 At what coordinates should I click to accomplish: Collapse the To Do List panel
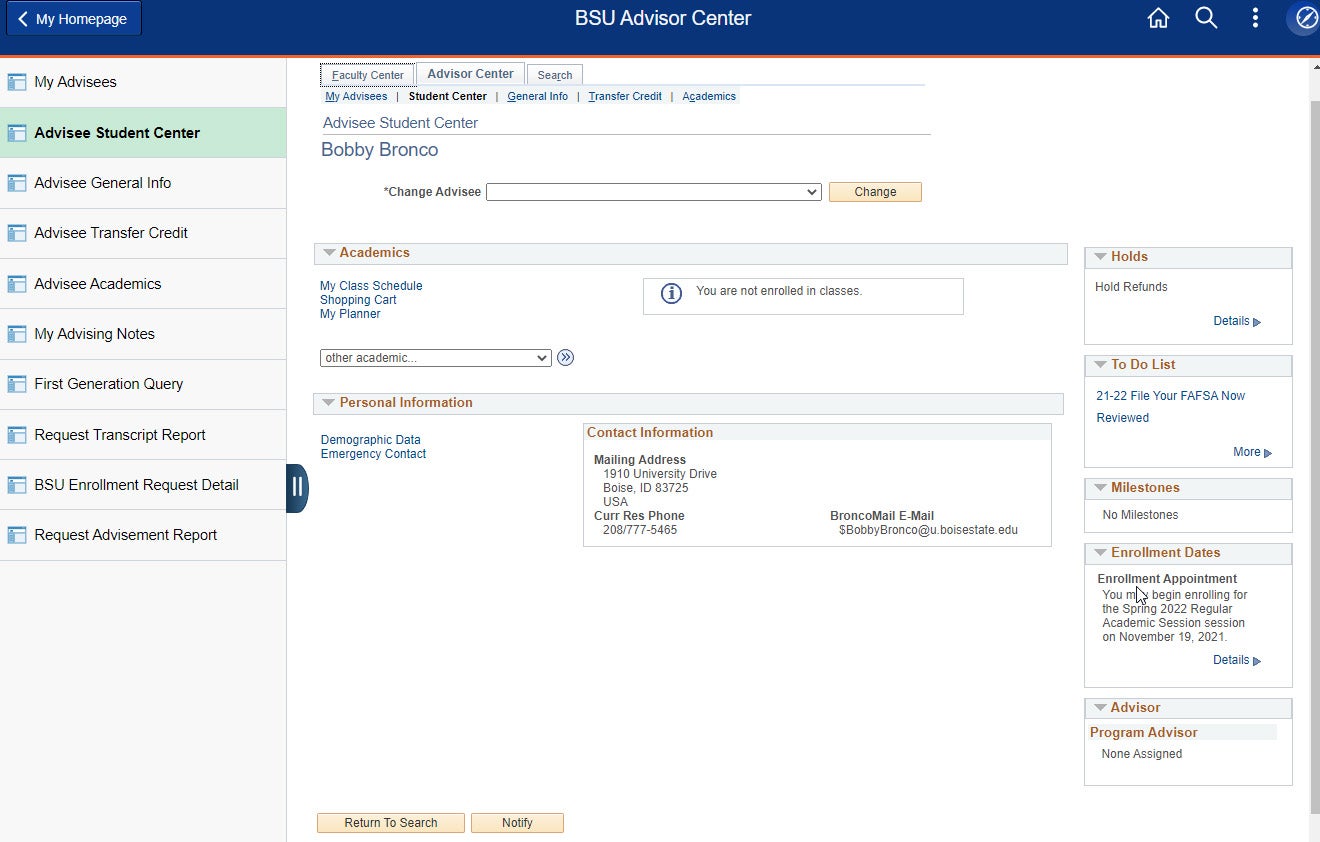pos(1100,365)
